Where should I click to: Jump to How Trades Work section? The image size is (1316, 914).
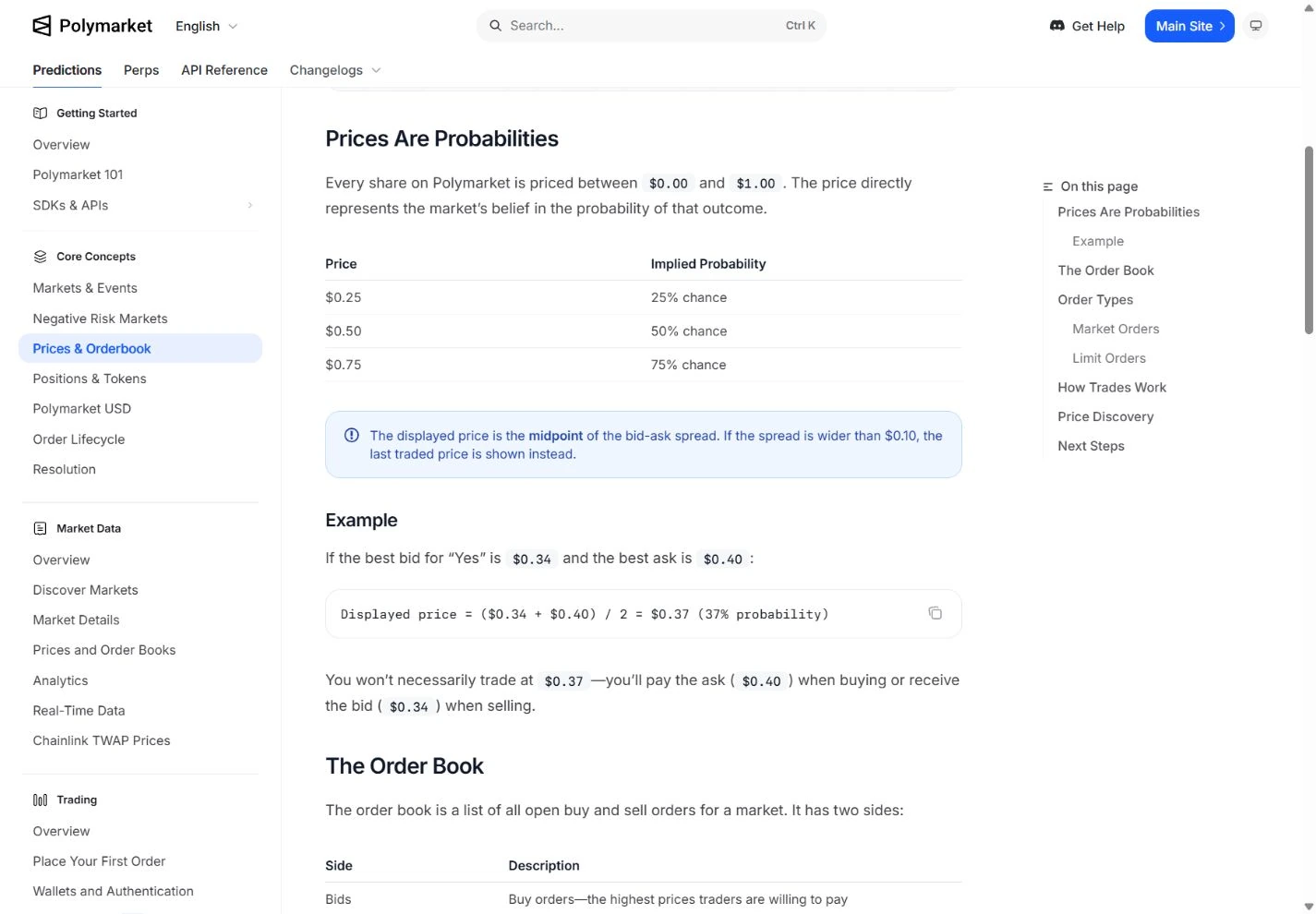click(x=1112, y=388)
